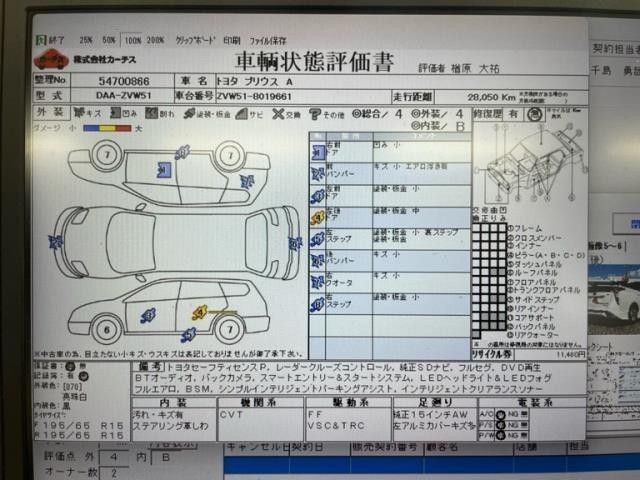Toggle first checkbox in フレーム row
Screen dimensions: 640x480
(476, 228)
